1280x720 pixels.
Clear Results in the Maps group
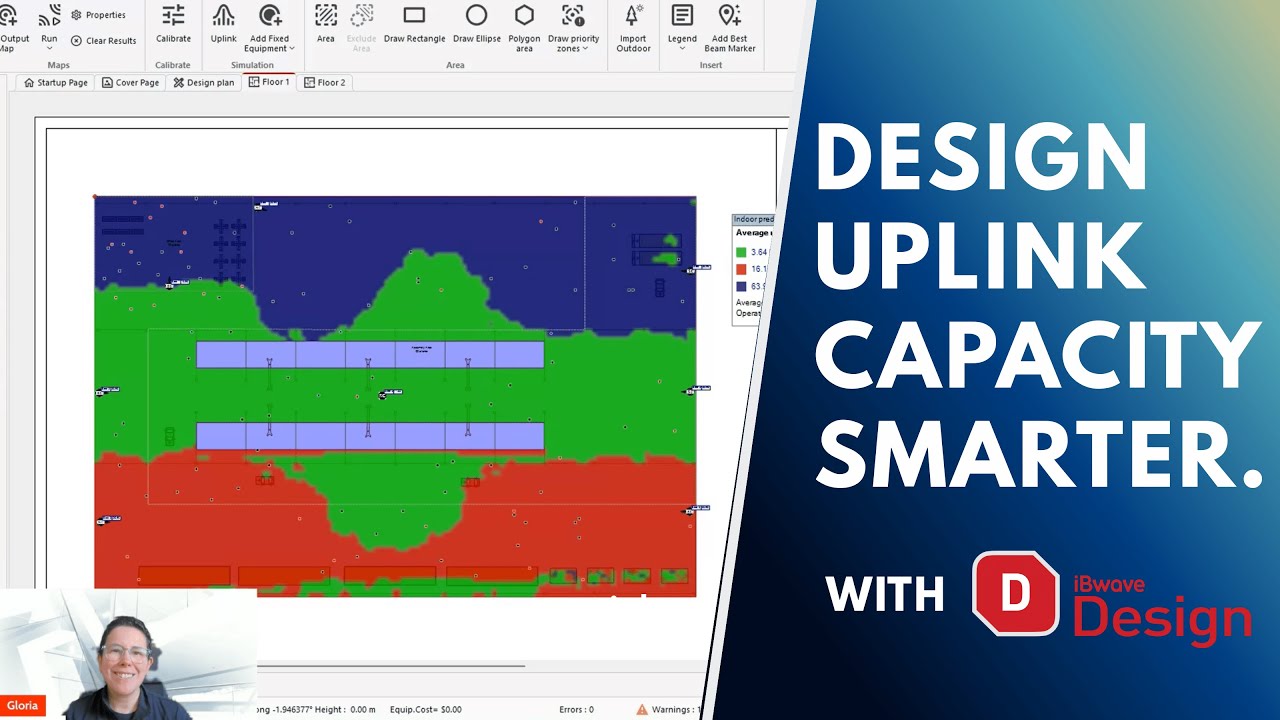point(103,41)
